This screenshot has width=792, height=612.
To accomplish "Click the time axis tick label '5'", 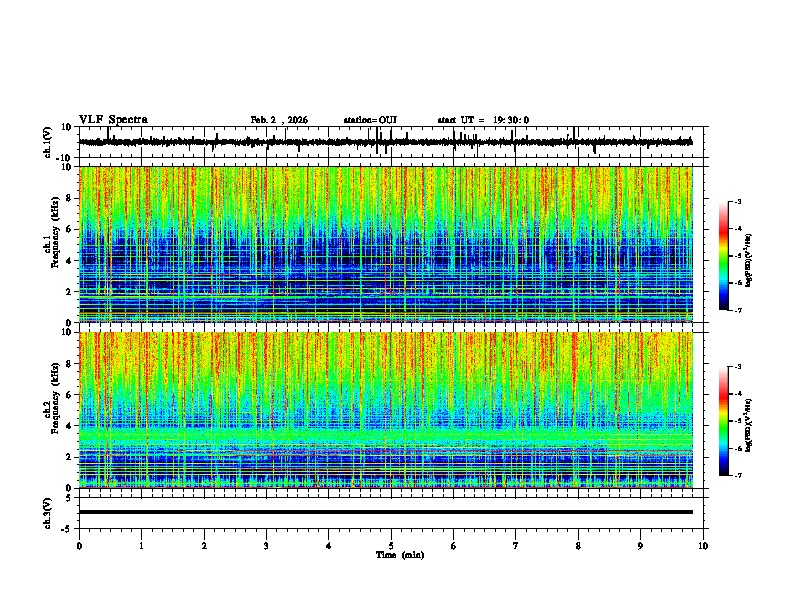I will point(391,546).
